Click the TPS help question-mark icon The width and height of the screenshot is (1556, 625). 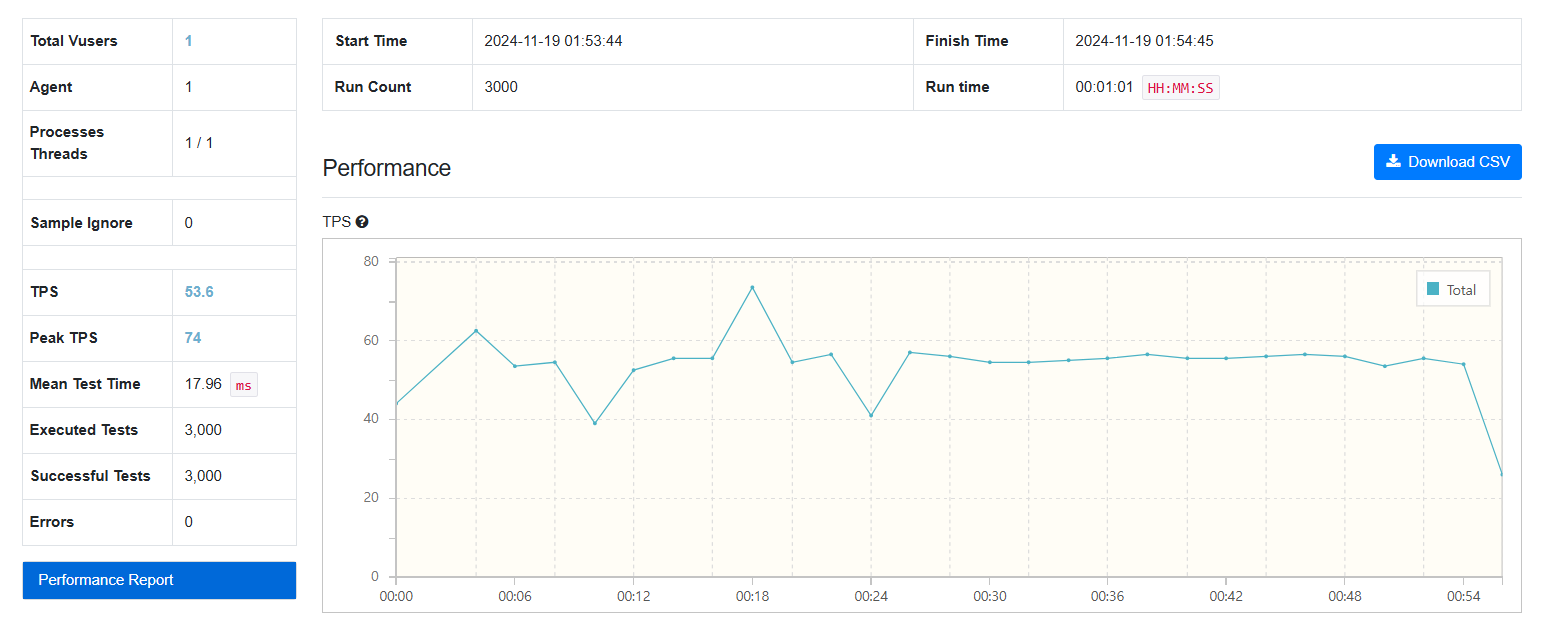(x=362, y=222)
